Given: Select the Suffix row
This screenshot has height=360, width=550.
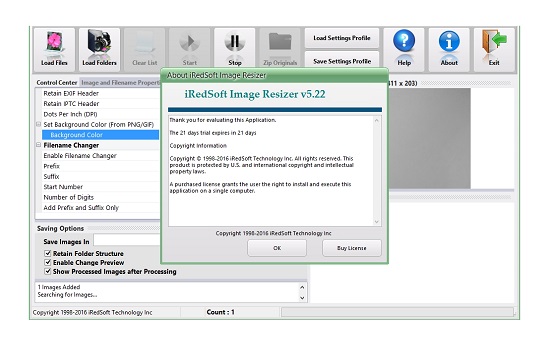Looking at the screenshot, I should [100, 176].
